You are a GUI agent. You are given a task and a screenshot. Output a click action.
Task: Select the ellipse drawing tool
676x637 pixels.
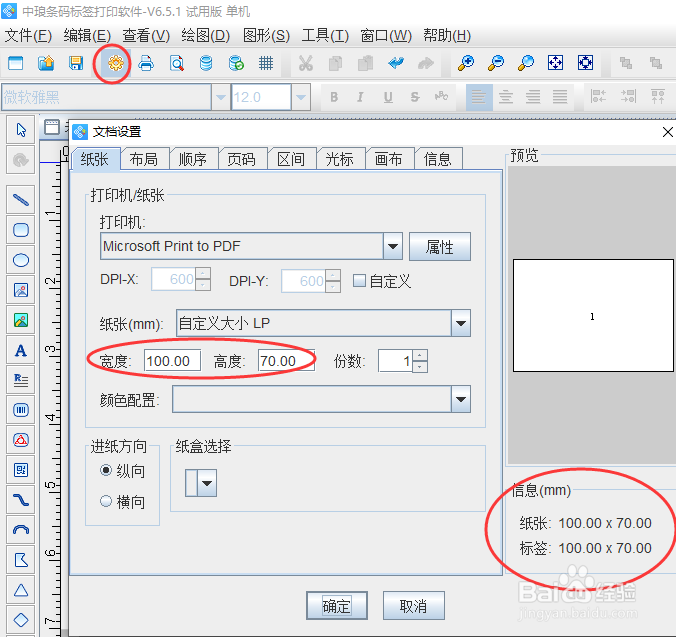click(21, 260)
